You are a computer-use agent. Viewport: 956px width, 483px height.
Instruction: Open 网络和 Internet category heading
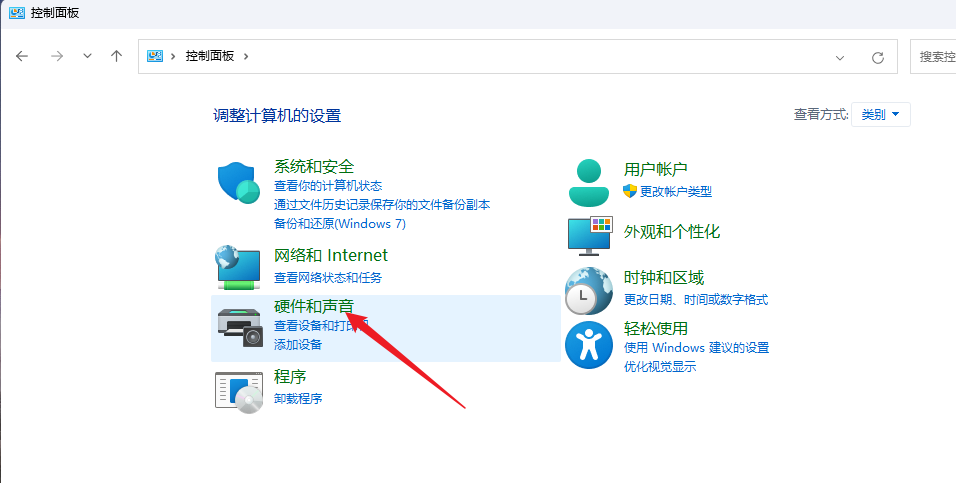[331, 255]
